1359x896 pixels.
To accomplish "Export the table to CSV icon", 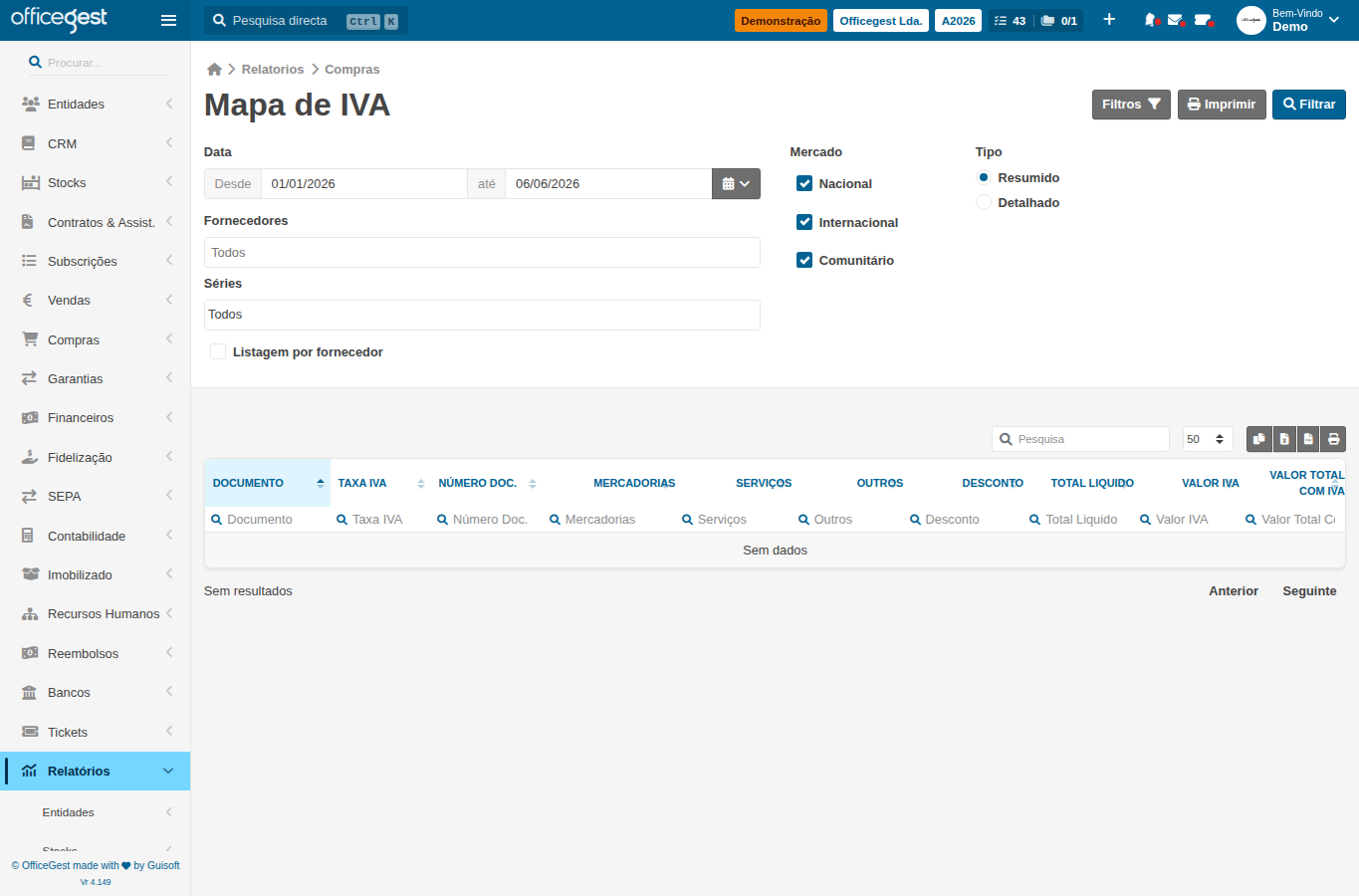I will click(1308, 439).
